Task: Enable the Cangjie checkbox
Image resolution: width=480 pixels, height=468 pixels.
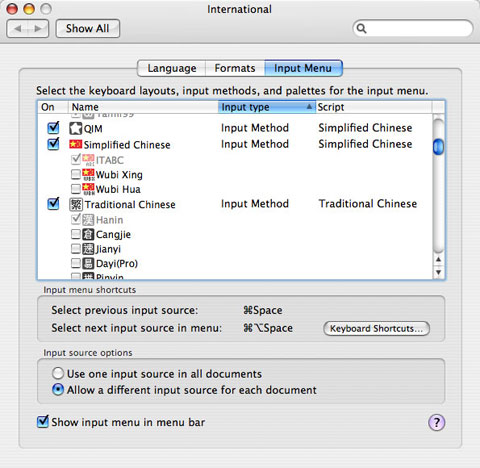Action: (x=76, y=234)
